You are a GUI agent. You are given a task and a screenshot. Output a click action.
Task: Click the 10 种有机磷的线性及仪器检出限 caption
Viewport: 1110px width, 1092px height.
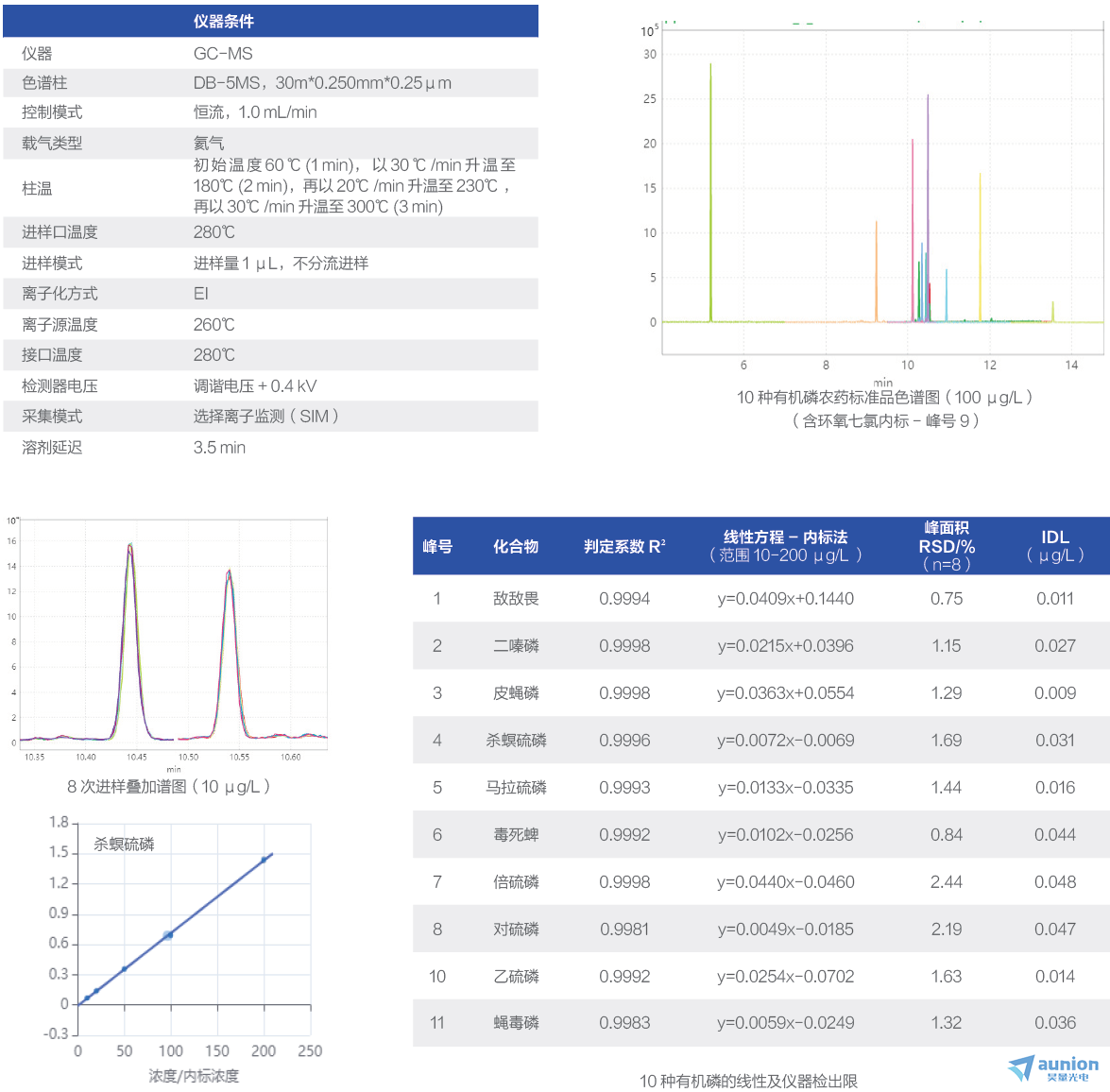pyautogui.click(x=748, y=1081)
